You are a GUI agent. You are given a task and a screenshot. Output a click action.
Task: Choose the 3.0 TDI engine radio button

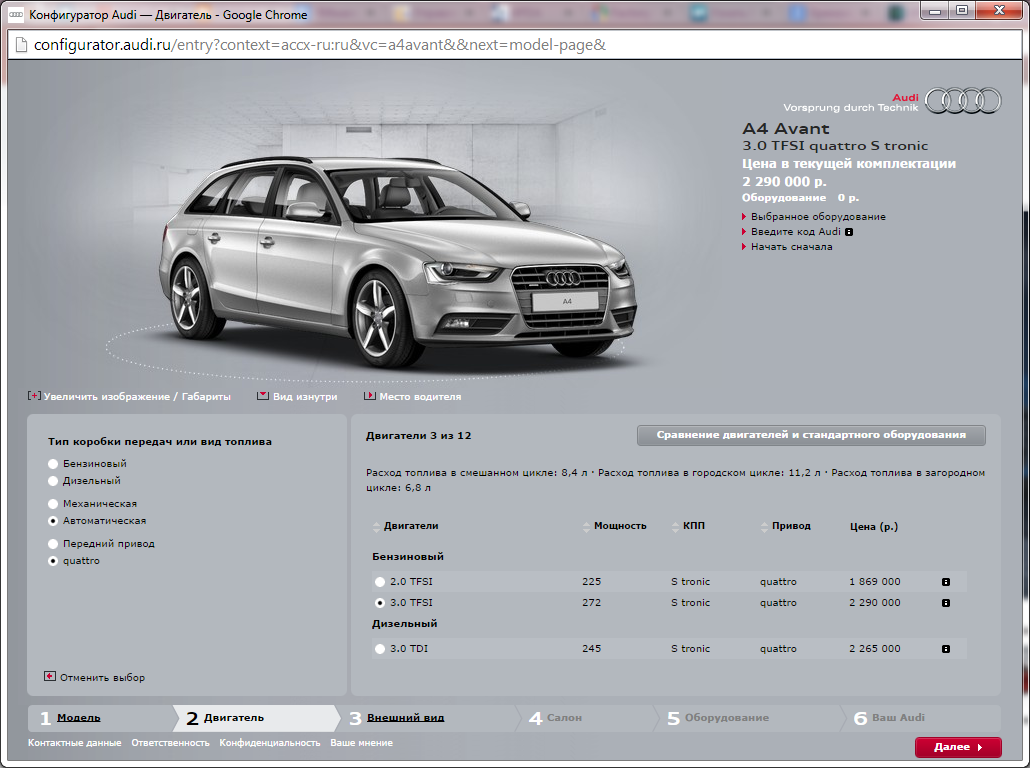point(379,649)
